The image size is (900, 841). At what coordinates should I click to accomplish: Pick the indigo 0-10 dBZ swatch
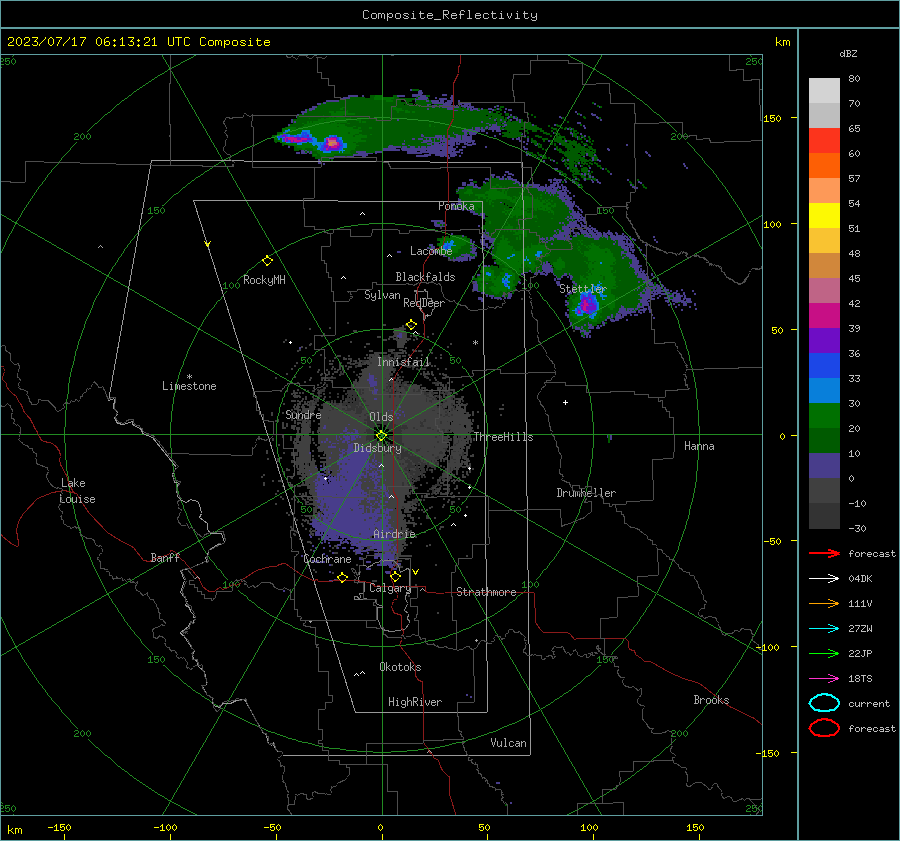point(824,466)
